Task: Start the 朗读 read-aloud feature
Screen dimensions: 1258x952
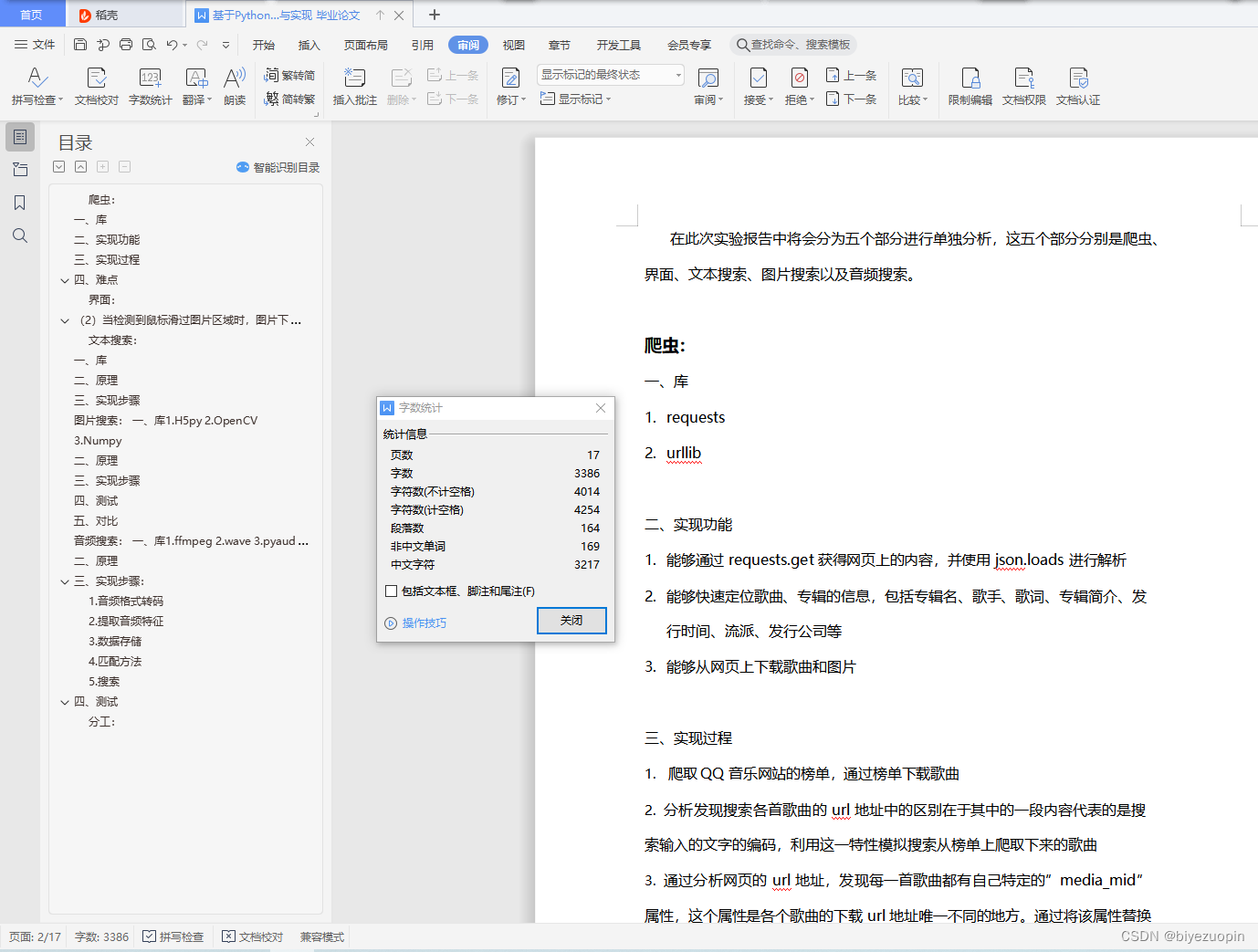Action: pos(235,86)
